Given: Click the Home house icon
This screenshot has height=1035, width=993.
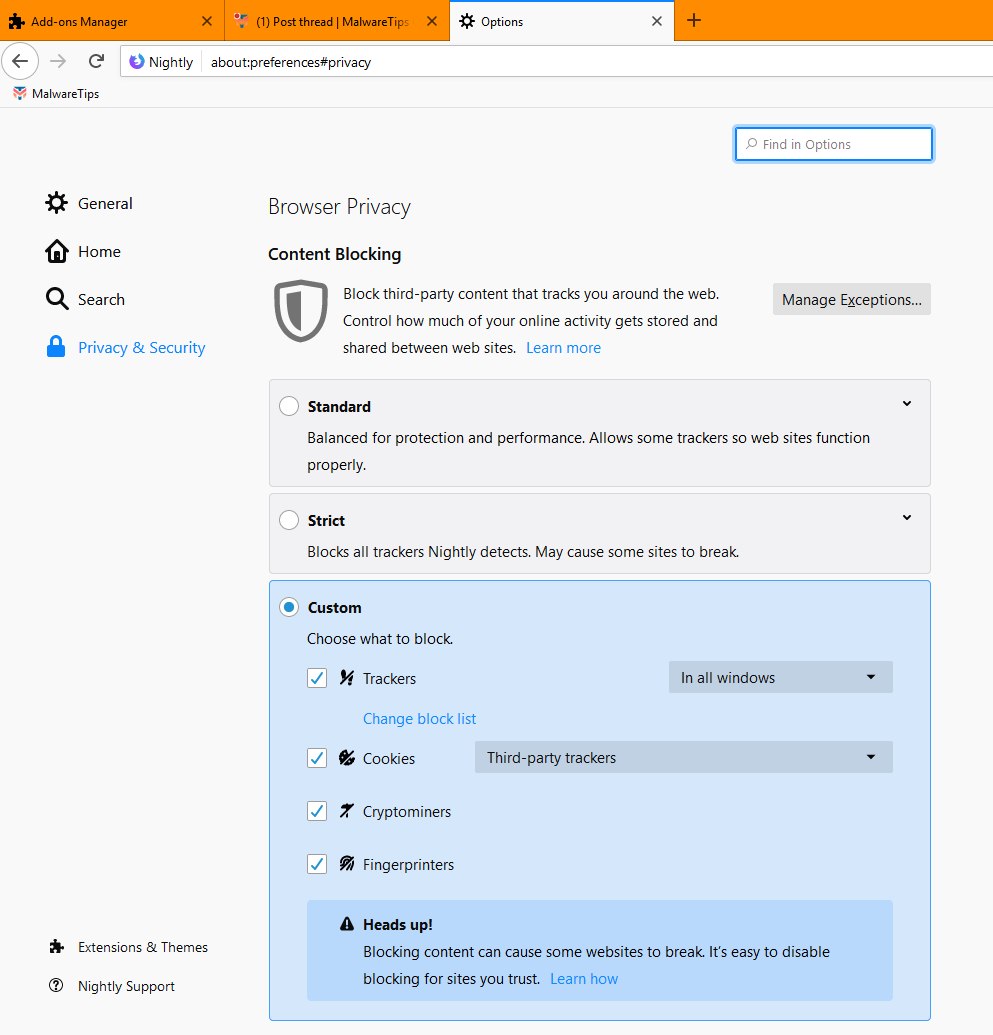Looking at the screenshot, I should (x=57, y=251).
